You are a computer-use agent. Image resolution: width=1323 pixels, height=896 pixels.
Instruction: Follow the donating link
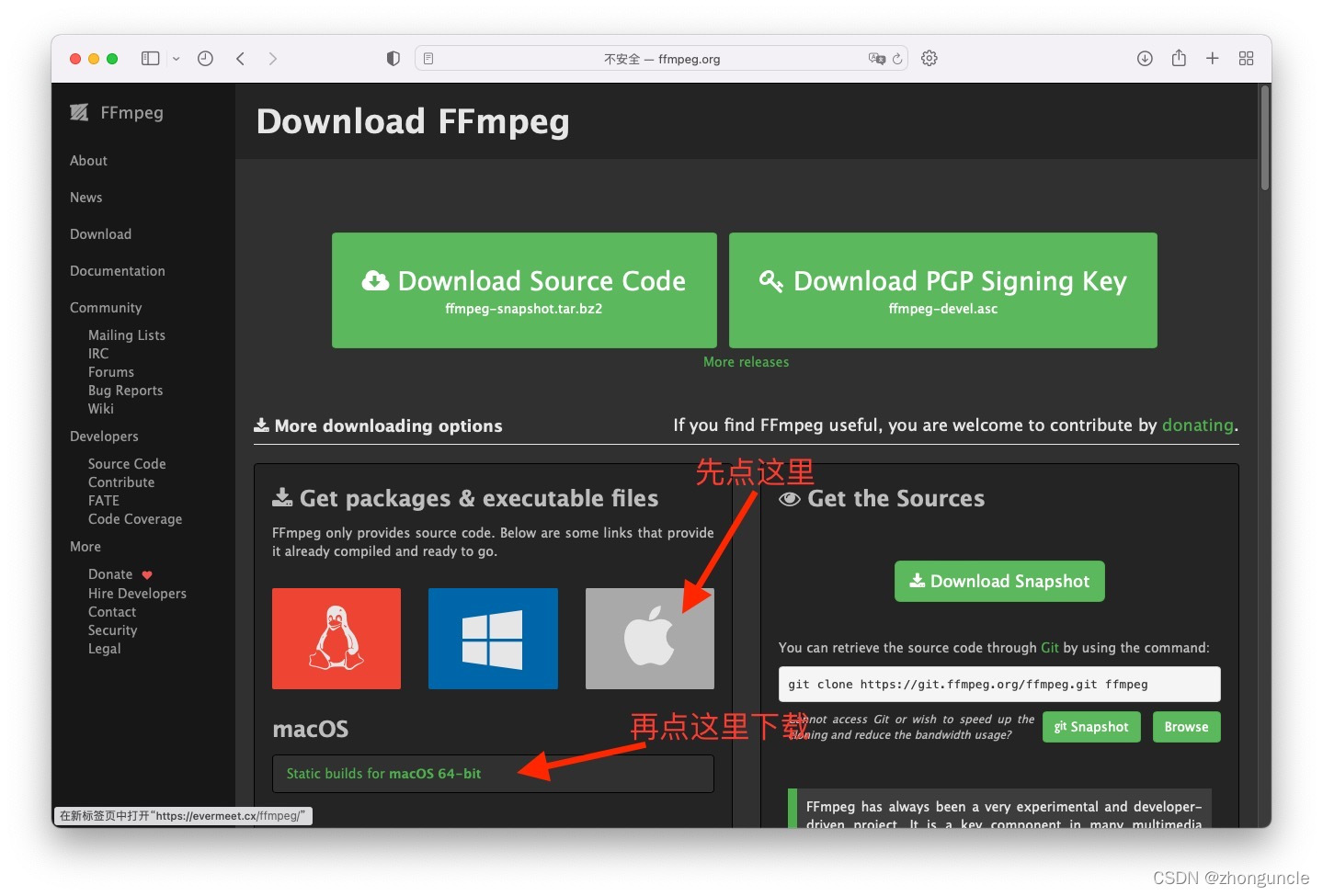[1198, 425]
